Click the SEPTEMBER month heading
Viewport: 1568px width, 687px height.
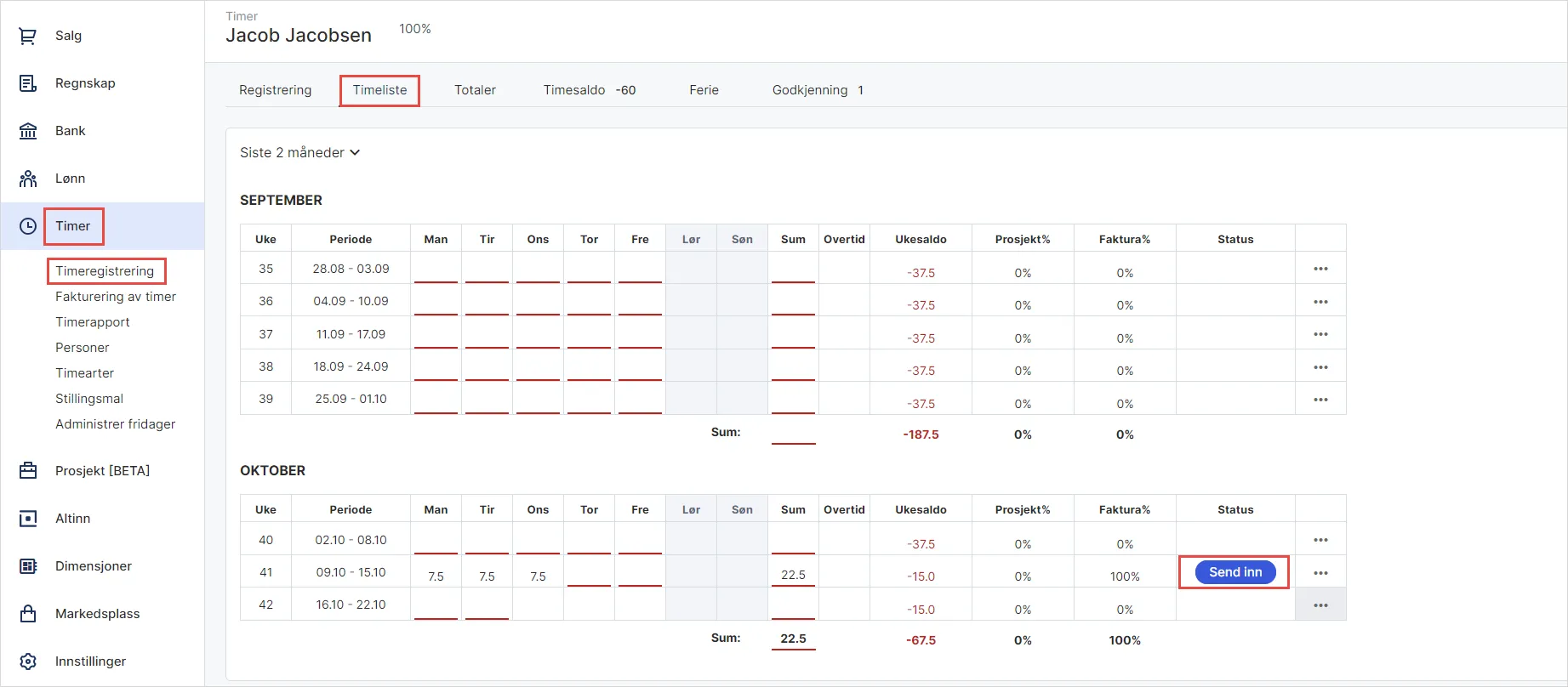pos(281,201)
